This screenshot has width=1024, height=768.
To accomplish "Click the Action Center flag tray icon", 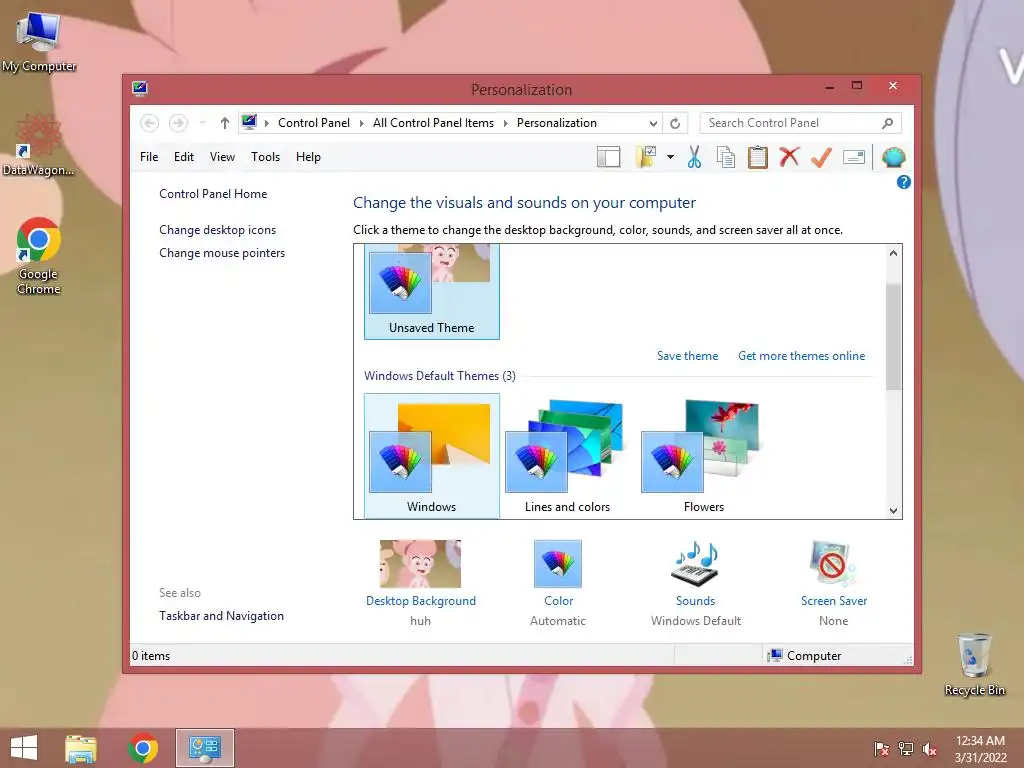I will 882,749.
